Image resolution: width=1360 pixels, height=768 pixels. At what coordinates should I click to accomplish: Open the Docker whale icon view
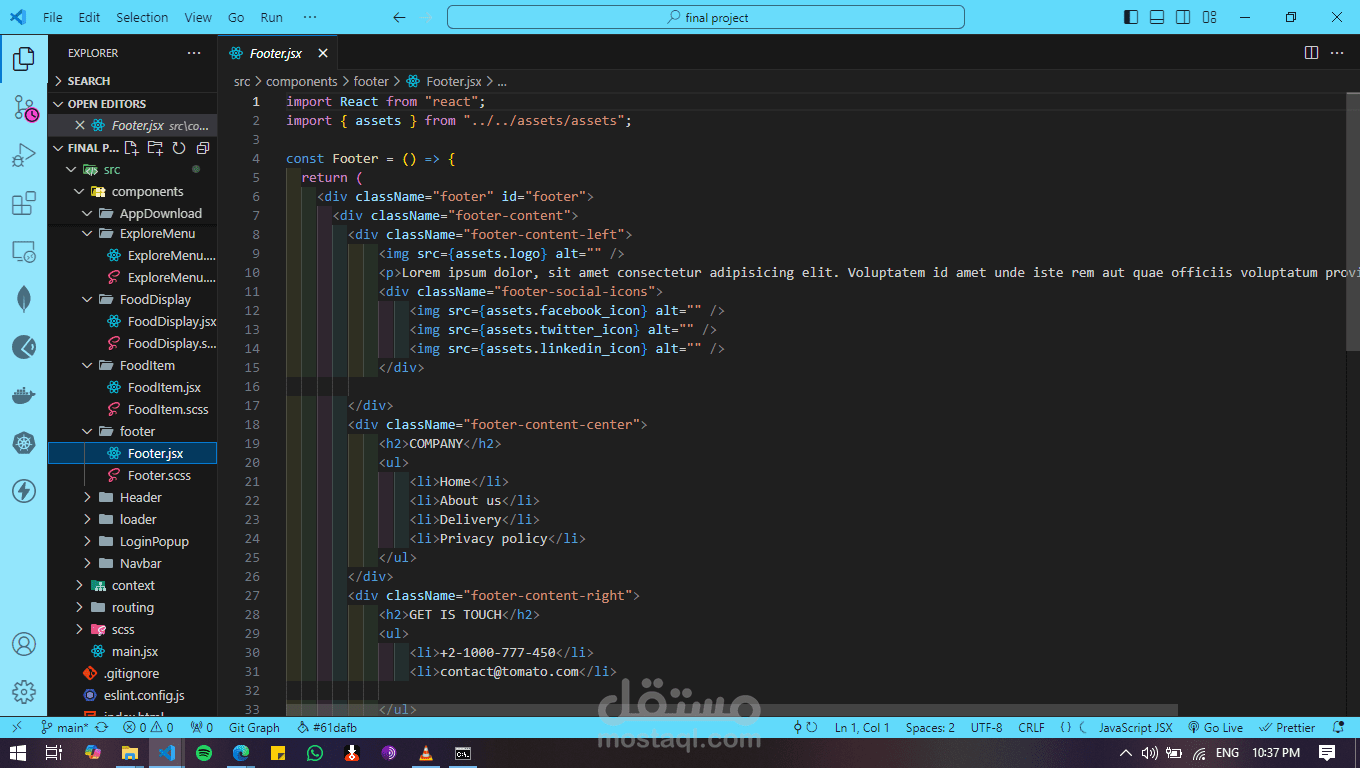point(23,396)
